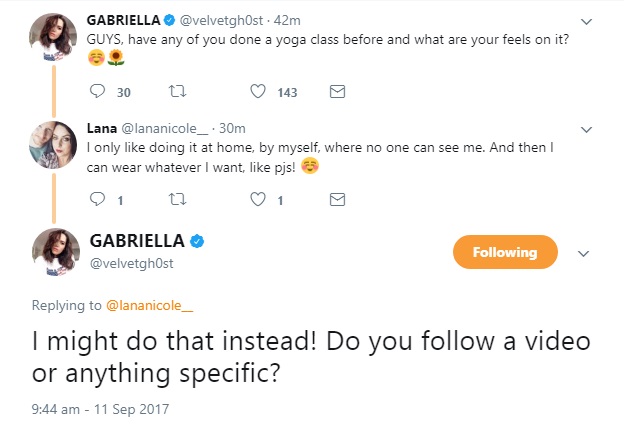Like Lana's reply tweet
624x428 pixels.
pyautogui.click(x=257, y=200)
